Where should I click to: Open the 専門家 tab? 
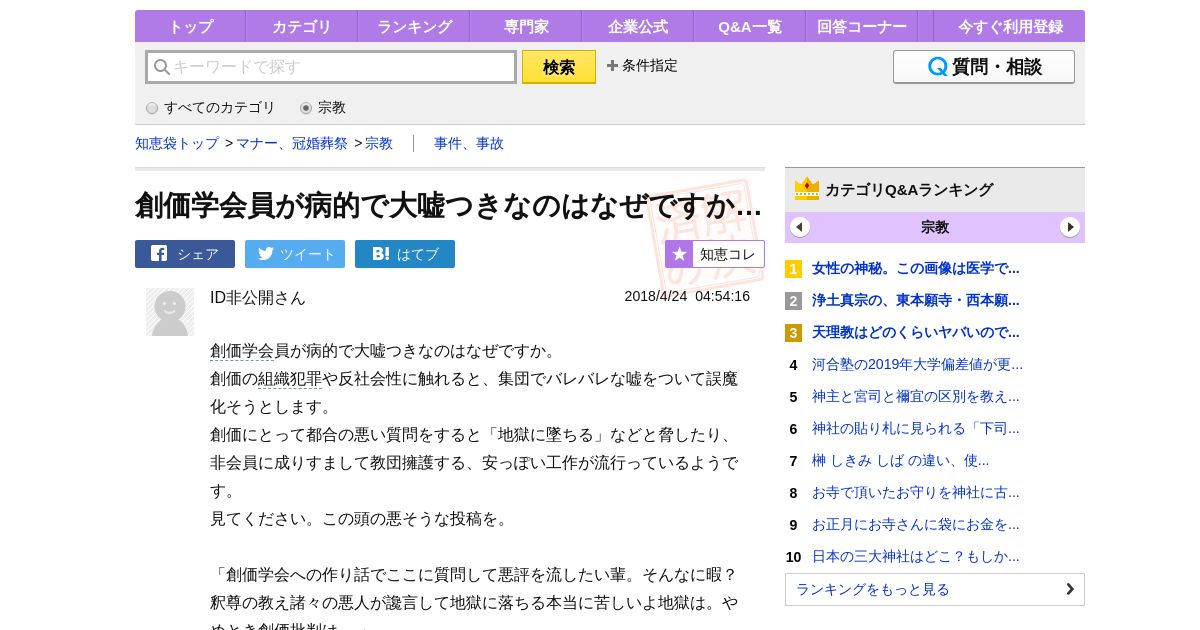(526, 26)
